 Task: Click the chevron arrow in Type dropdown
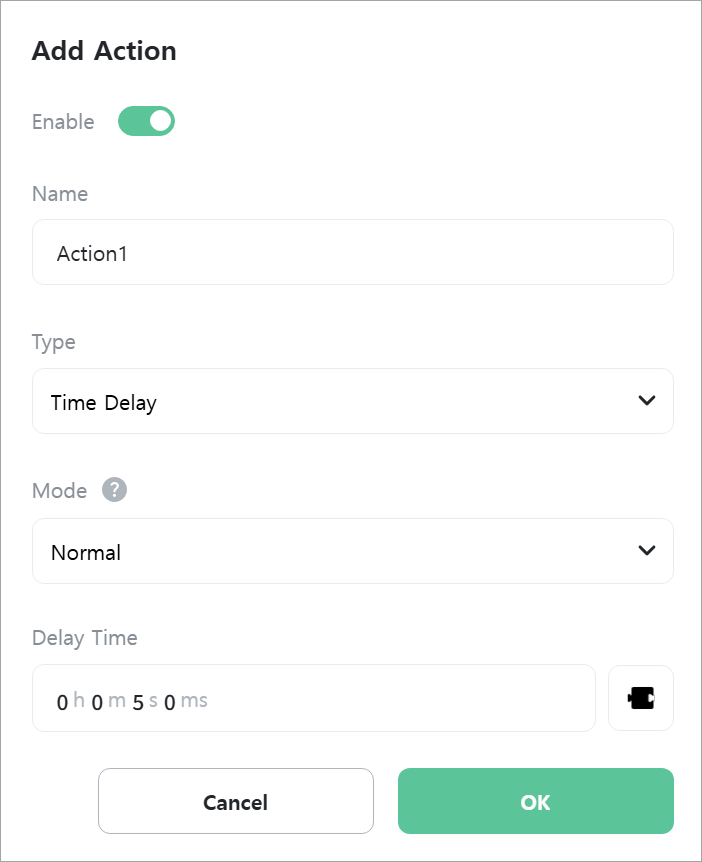(x=646, y=401)
